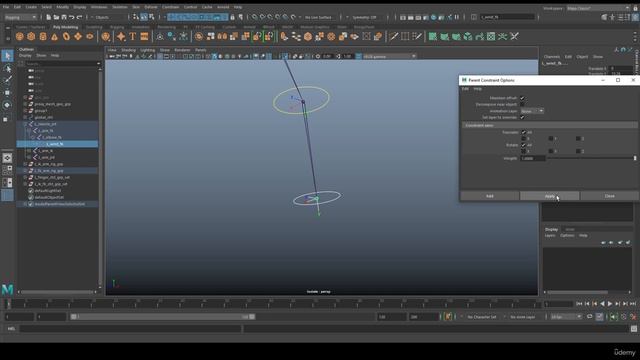Create a polygon torus from shelf
Screen dimensions: 640x360
[66, 37]
